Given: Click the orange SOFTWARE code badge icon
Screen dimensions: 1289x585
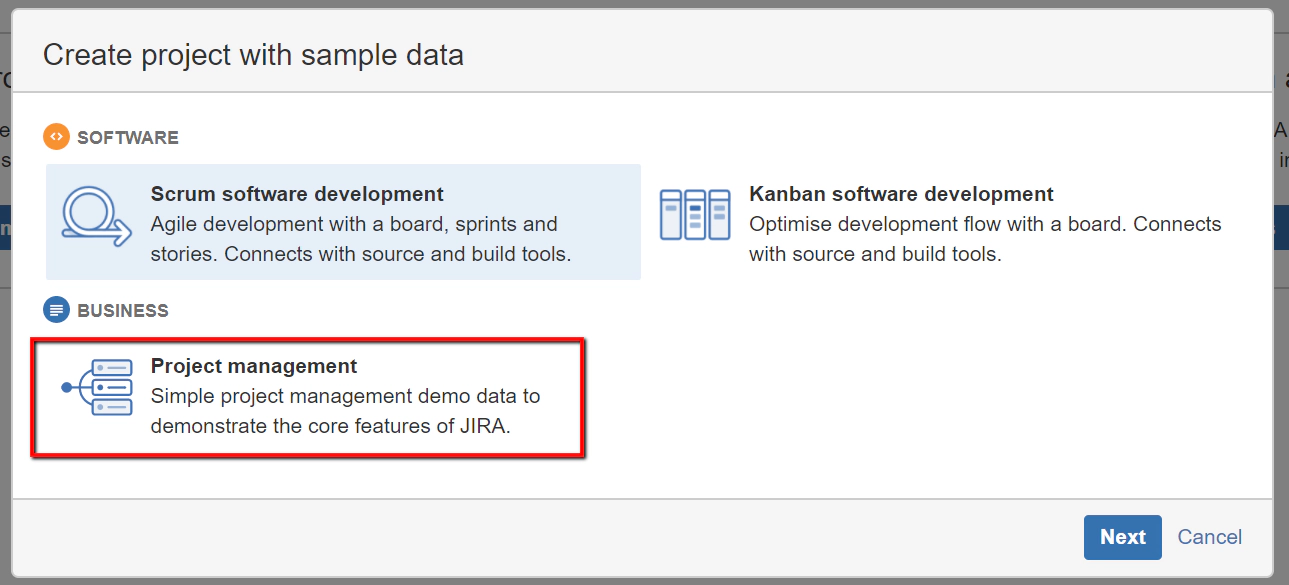Looking at the screenshot, I should coord(55,137).
